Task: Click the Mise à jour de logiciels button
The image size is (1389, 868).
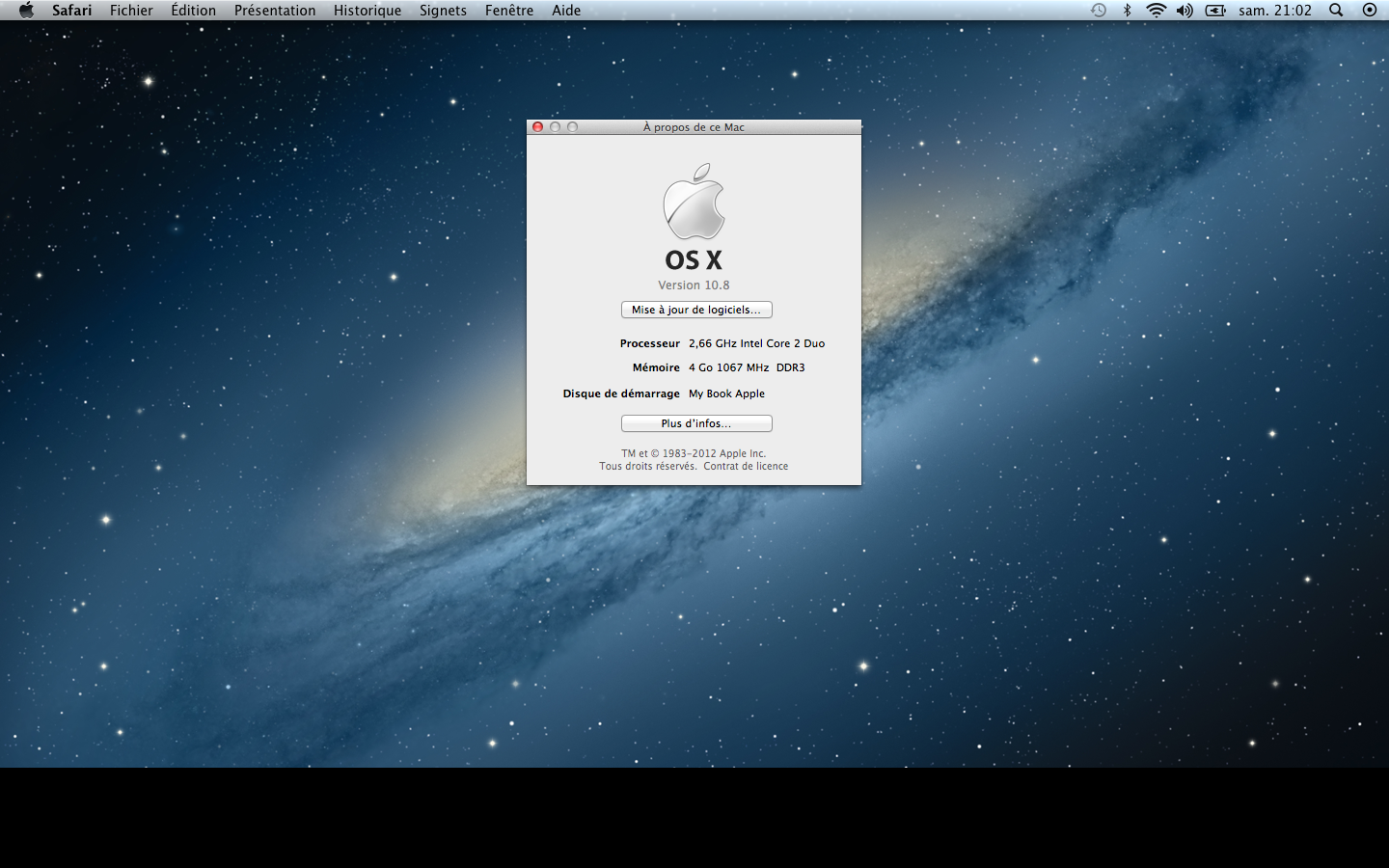Action: (696, 310)
